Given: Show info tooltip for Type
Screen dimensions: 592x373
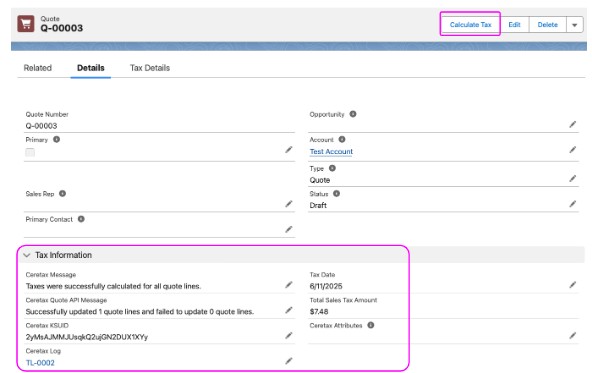Looking at the screenshot, I should [332, 168].
